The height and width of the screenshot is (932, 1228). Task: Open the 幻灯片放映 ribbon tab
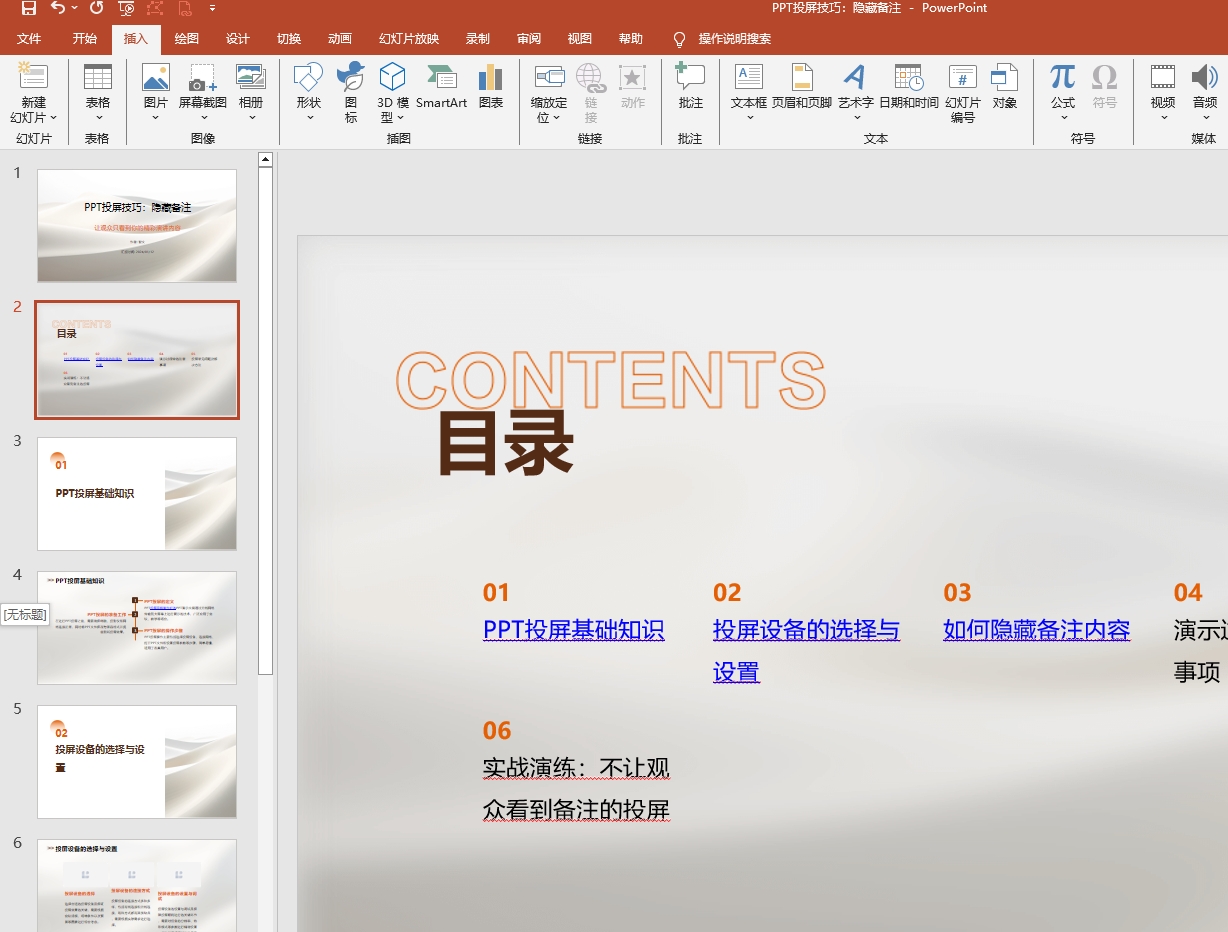(x=409, y=39)
